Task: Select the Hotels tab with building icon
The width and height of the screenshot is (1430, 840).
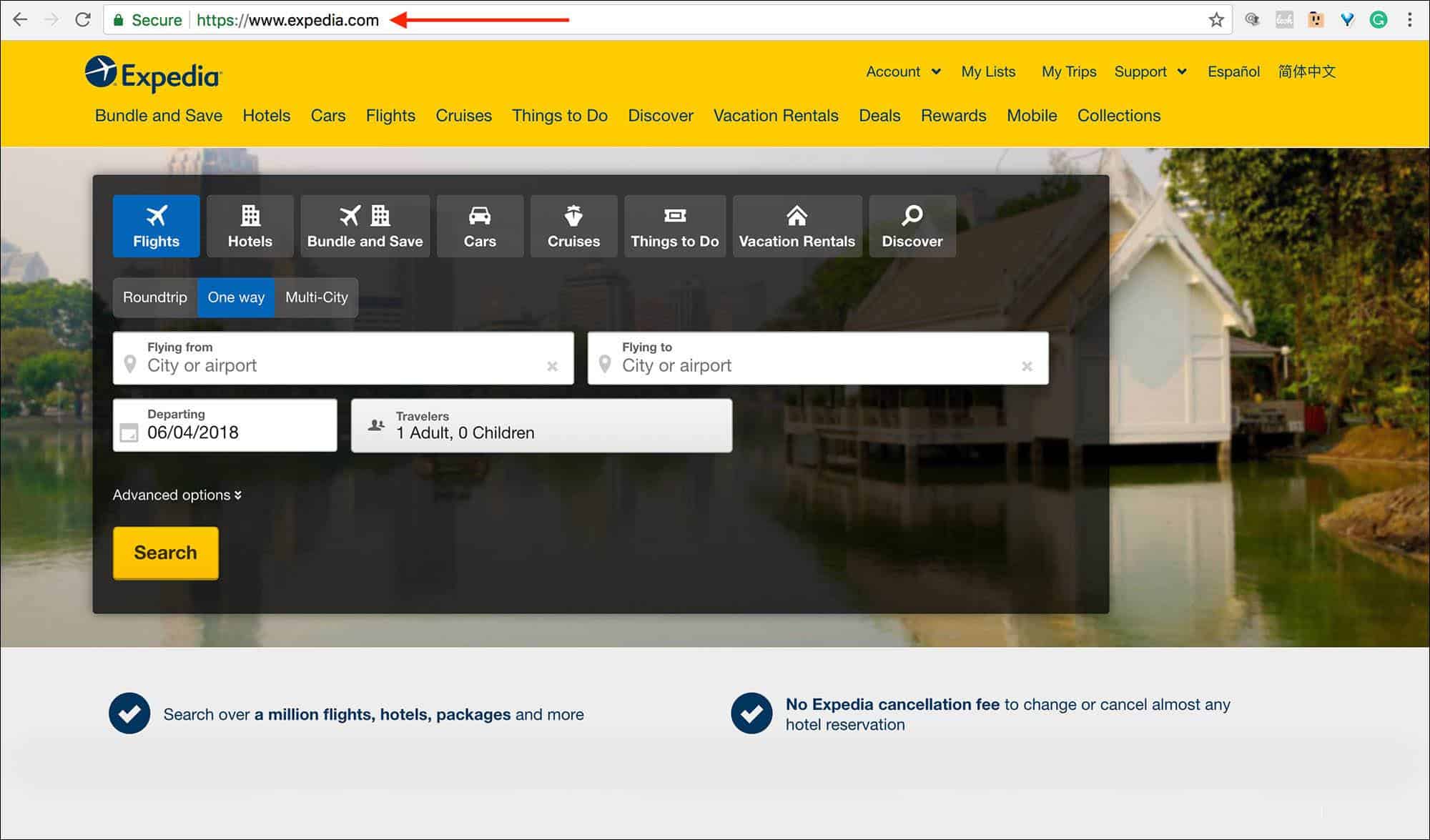Action: pos(250,226)
